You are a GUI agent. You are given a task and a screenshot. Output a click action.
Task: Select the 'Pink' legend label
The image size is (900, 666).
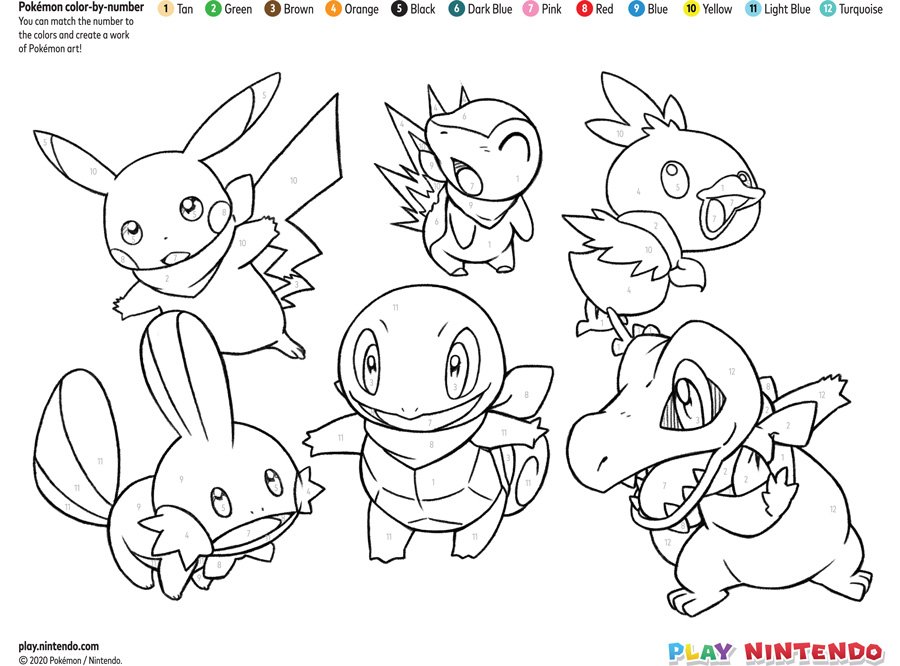tap(552, 9)
